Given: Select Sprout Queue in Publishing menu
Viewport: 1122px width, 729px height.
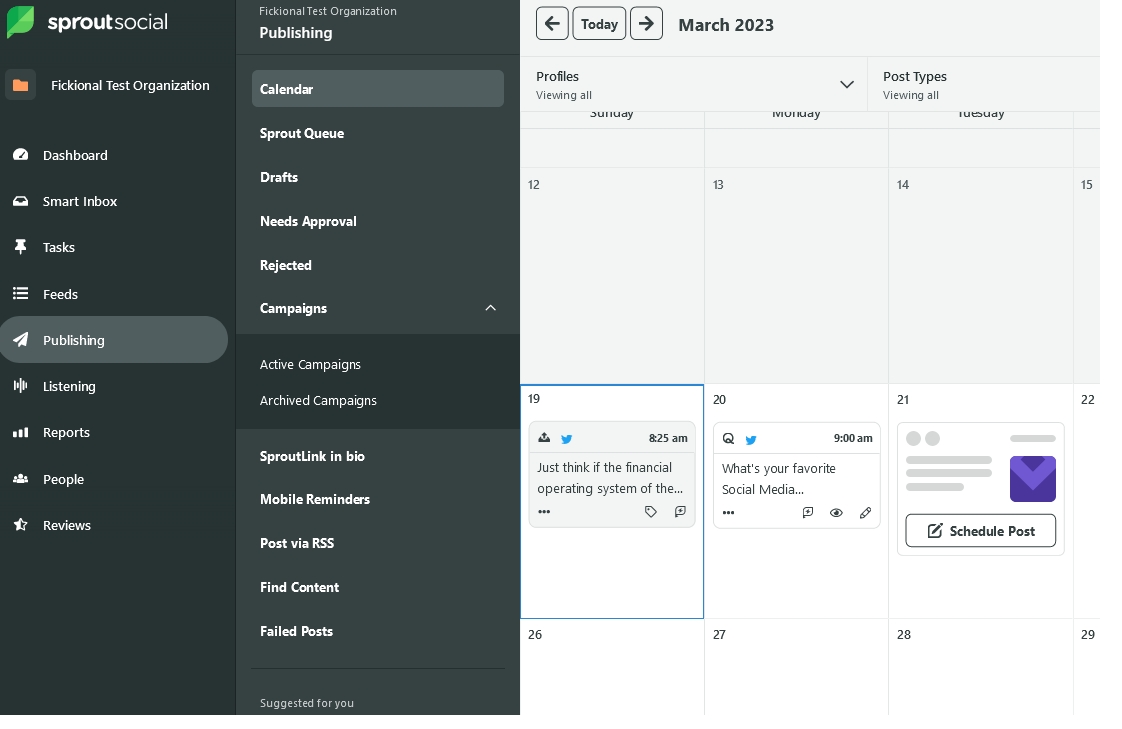Looking at the screenshot, I should (302, 133).
